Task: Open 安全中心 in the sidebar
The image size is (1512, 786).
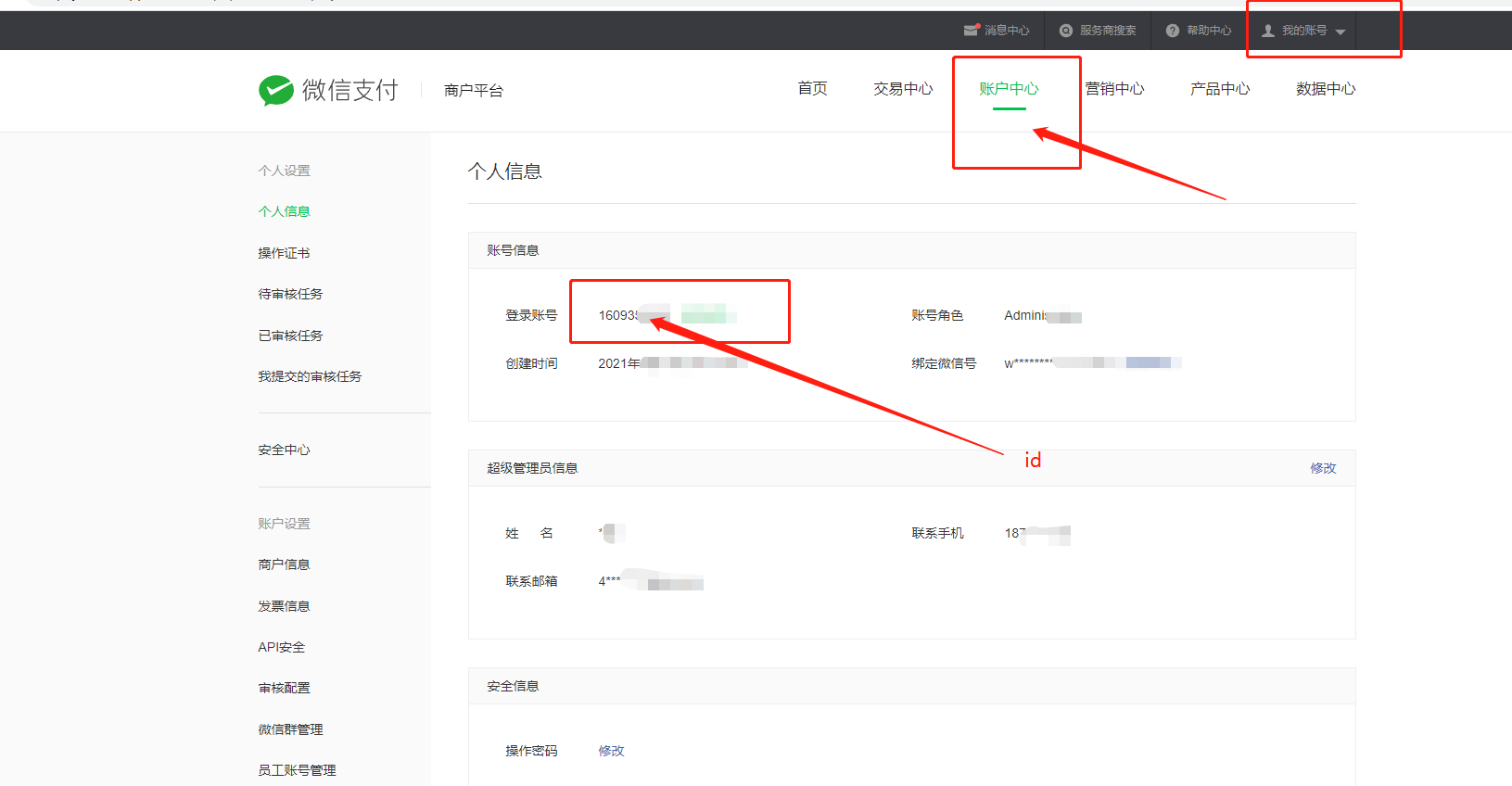Action: point(284,450)
